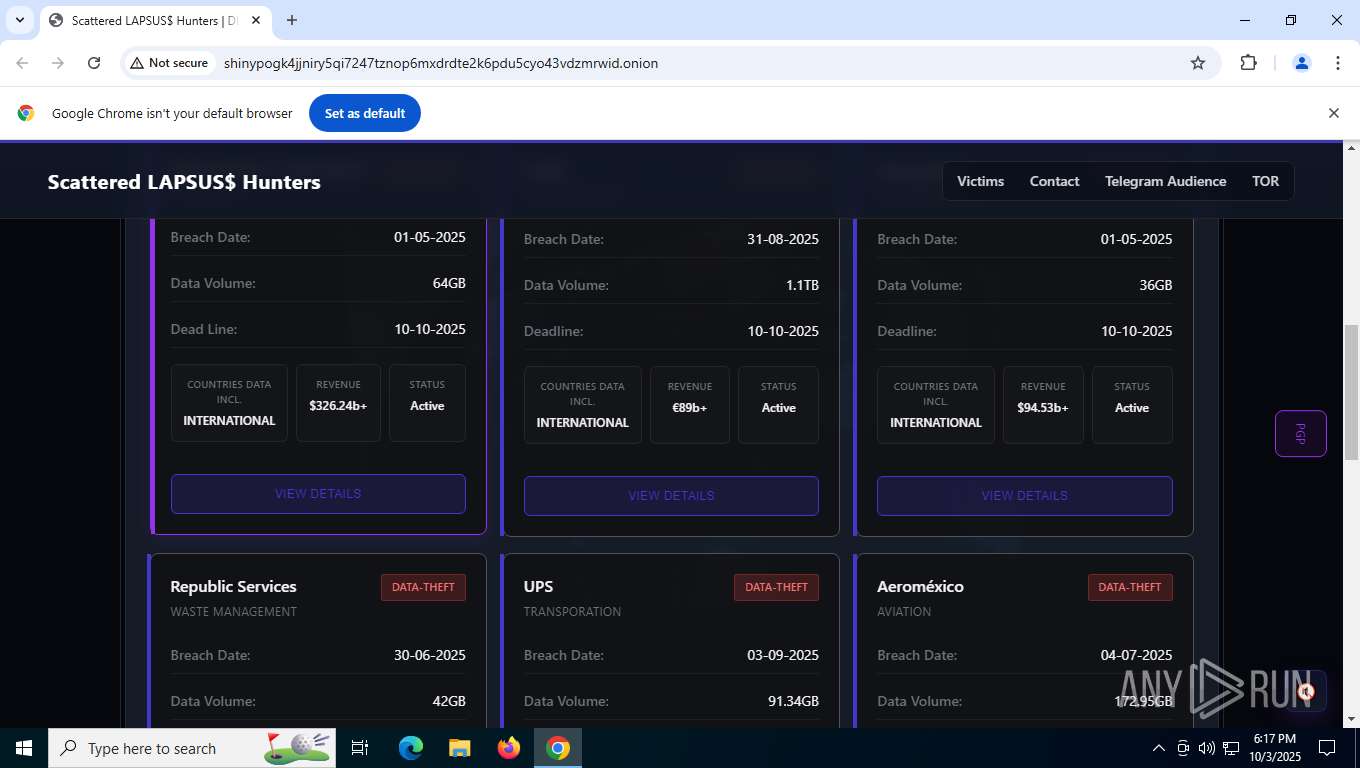View details of the 36GB breach card

coord(1024,496)
